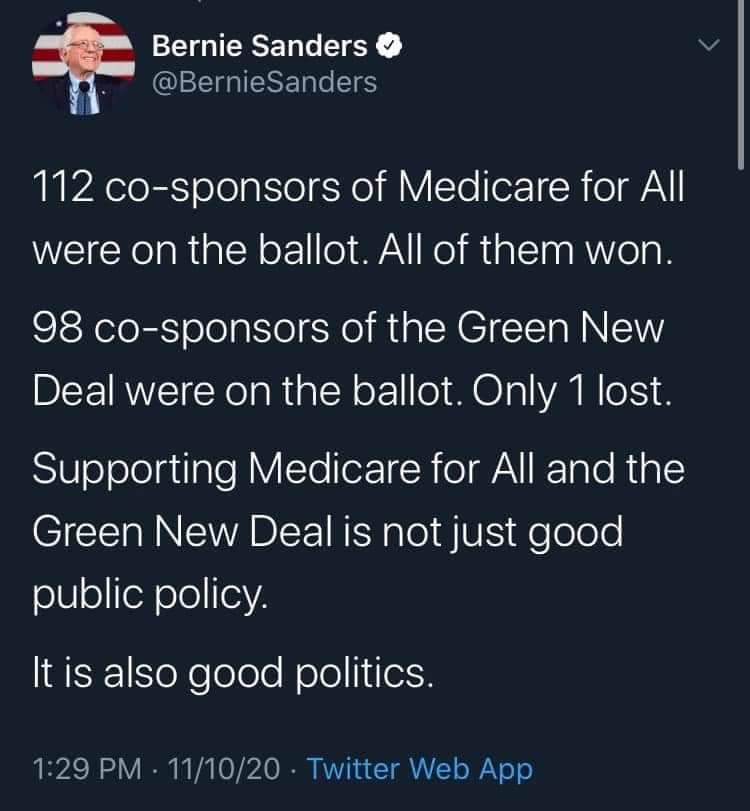750x811 pixels.
Task: Open the tweet options chevron menu
Action: [x=708, y=47]
